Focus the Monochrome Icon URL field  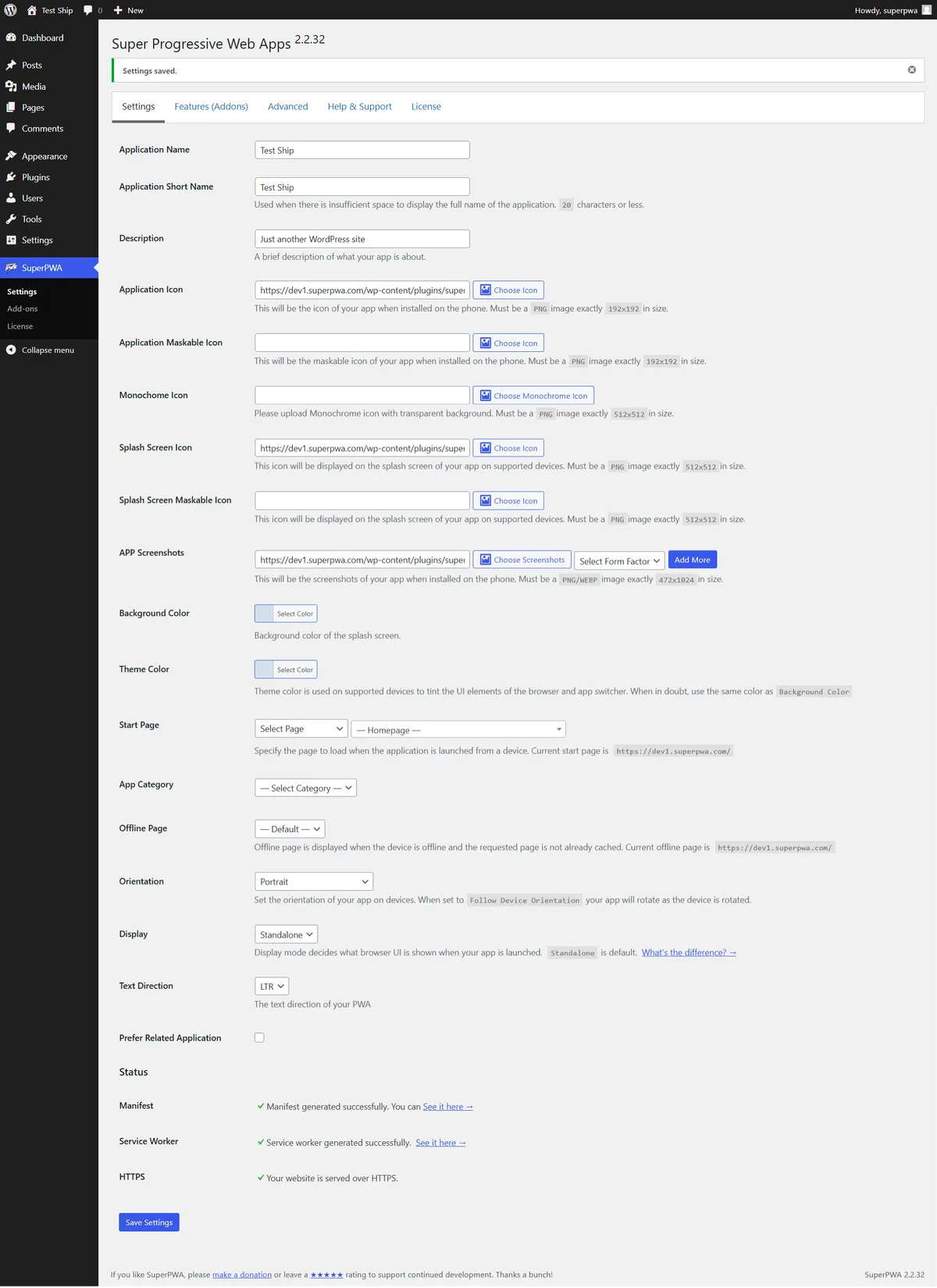point(362,396)
